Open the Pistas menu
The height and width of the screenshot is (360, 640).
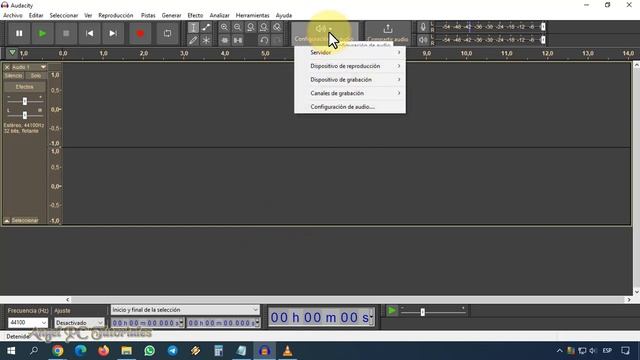[148, 15]
